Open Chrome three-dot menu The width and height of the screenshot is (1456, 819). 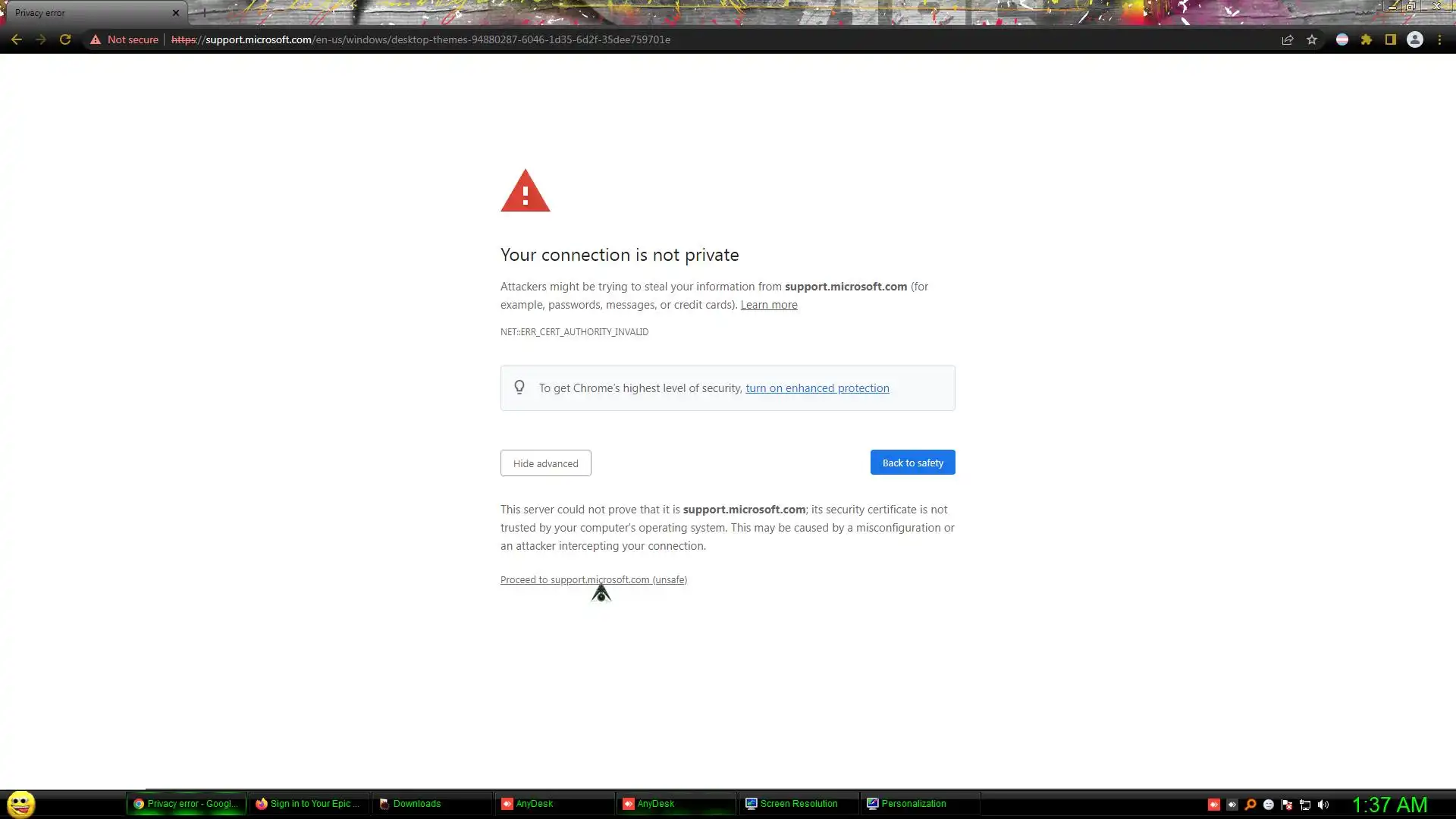[1439, 39]
